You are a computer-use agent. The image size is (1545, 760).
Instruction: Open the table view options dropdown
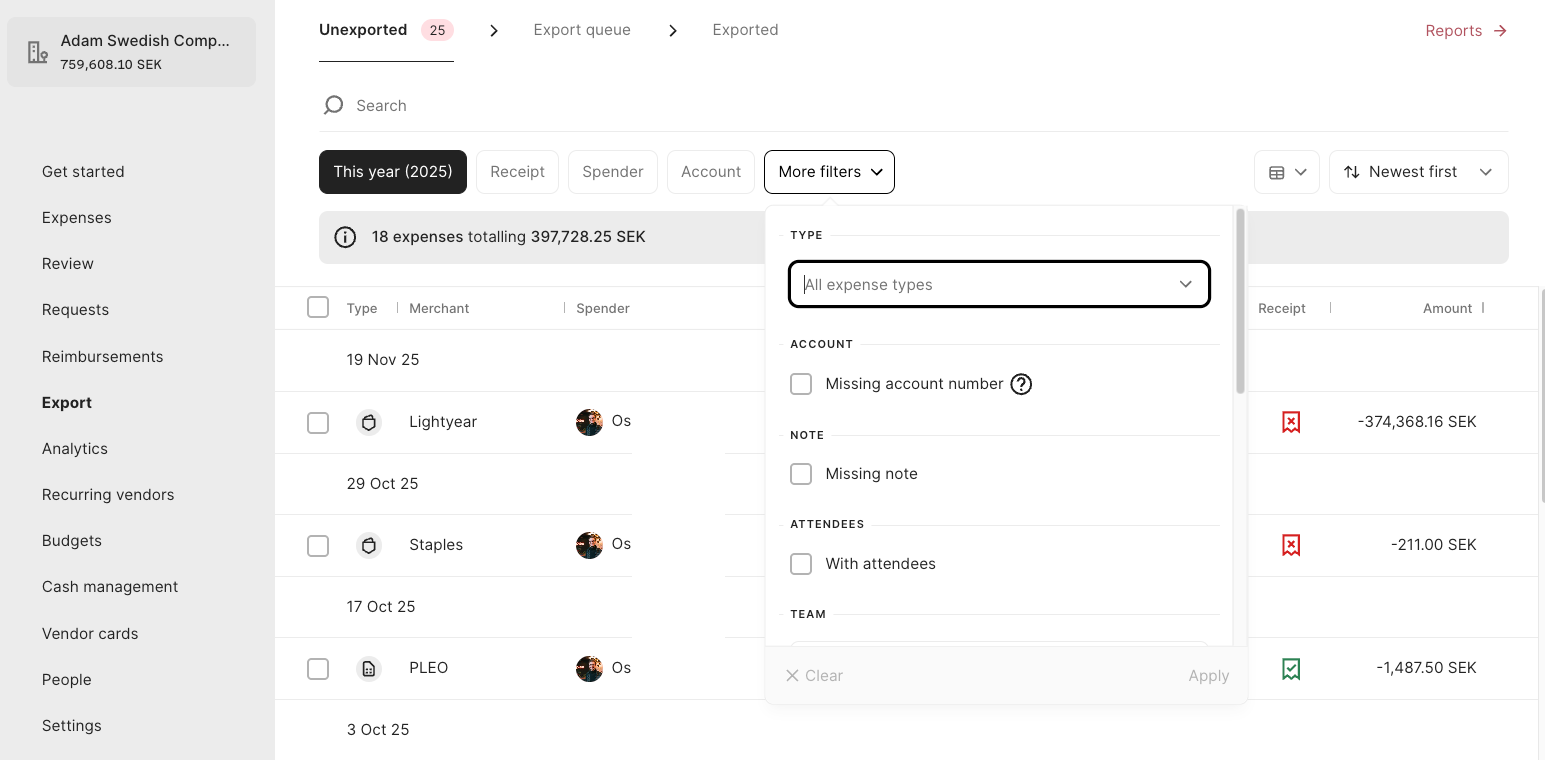click(x=1287, y=172)
